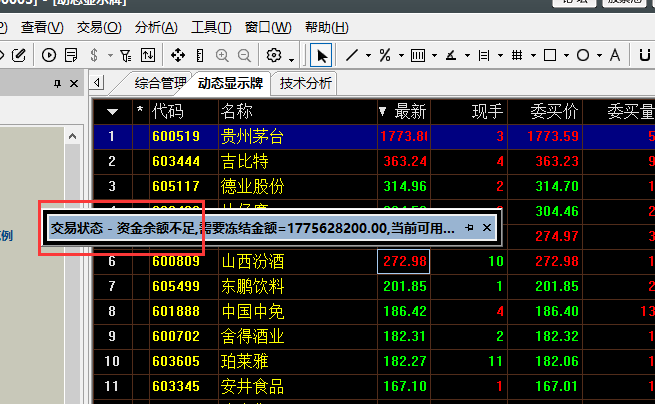Click the asterisk column header
Viewport: 655px width, 404px height.
(x=140, y=111)
